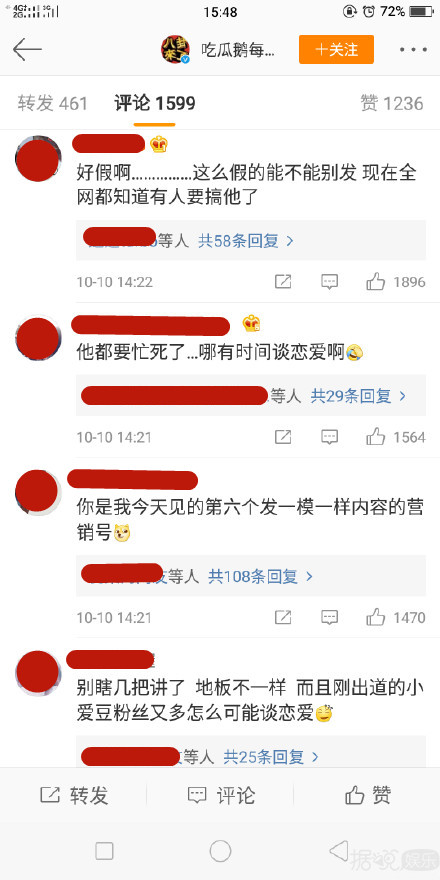This screenshot has height=880, width=440.
Task: Tap the post author's profile avatar
Action: pos(176,49)
